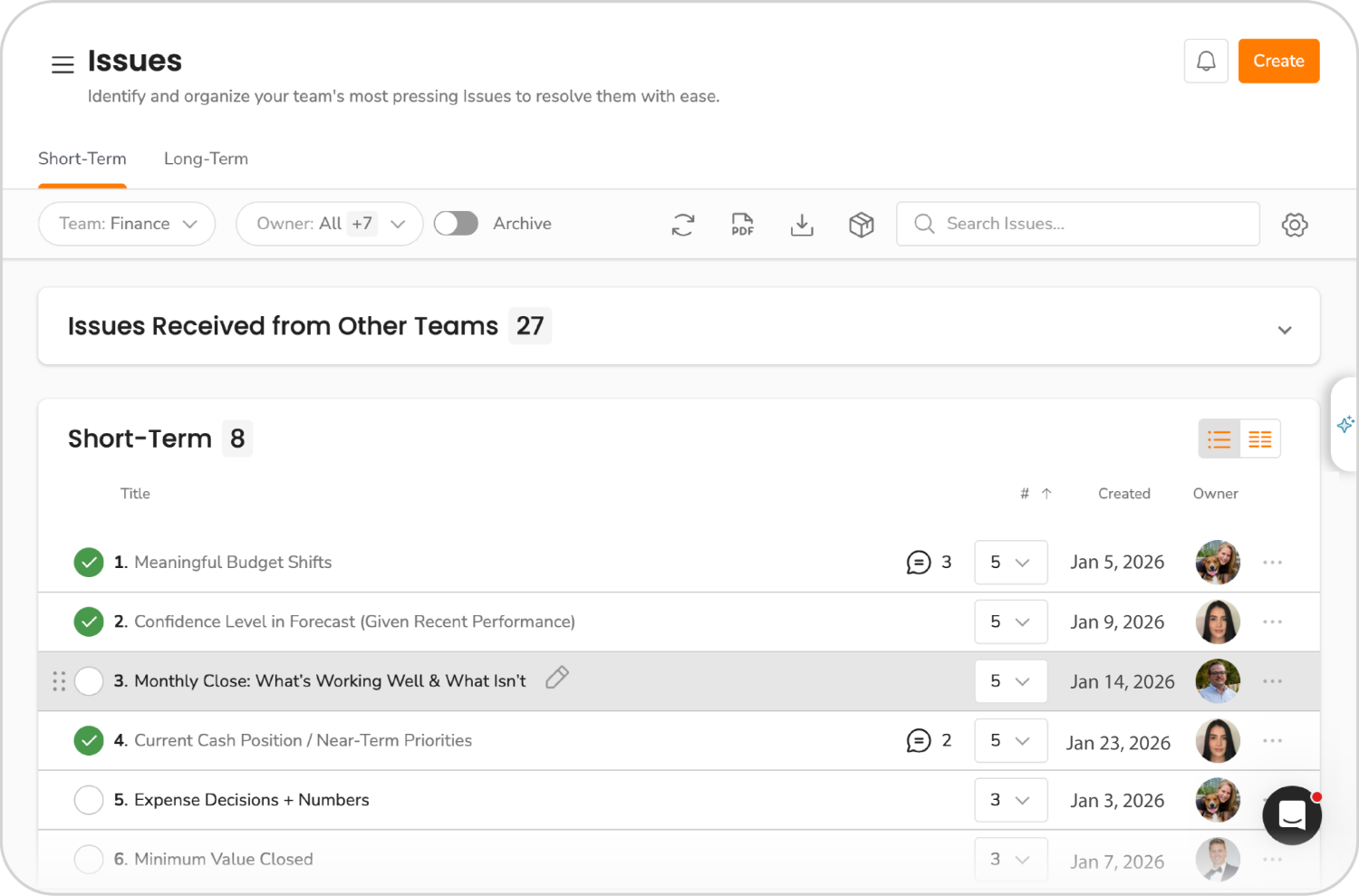Switch to two-column list view

pos(1259,439)
